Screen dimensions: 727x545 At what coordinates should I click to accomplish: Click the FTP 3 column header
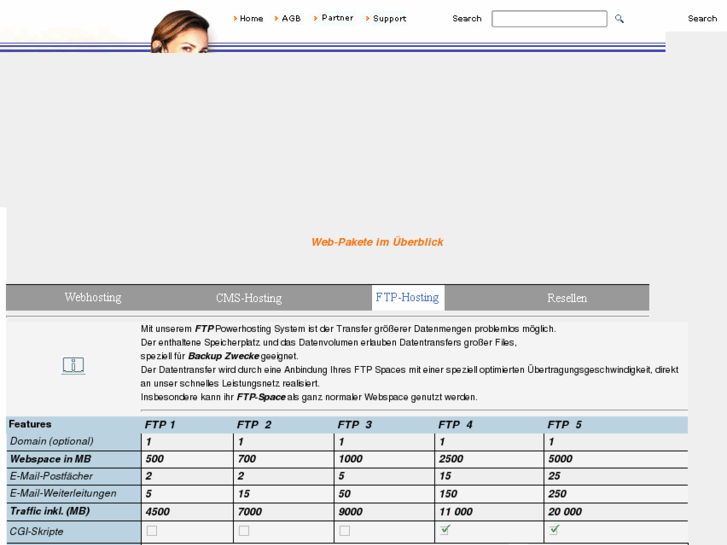[x=355, y=425]
